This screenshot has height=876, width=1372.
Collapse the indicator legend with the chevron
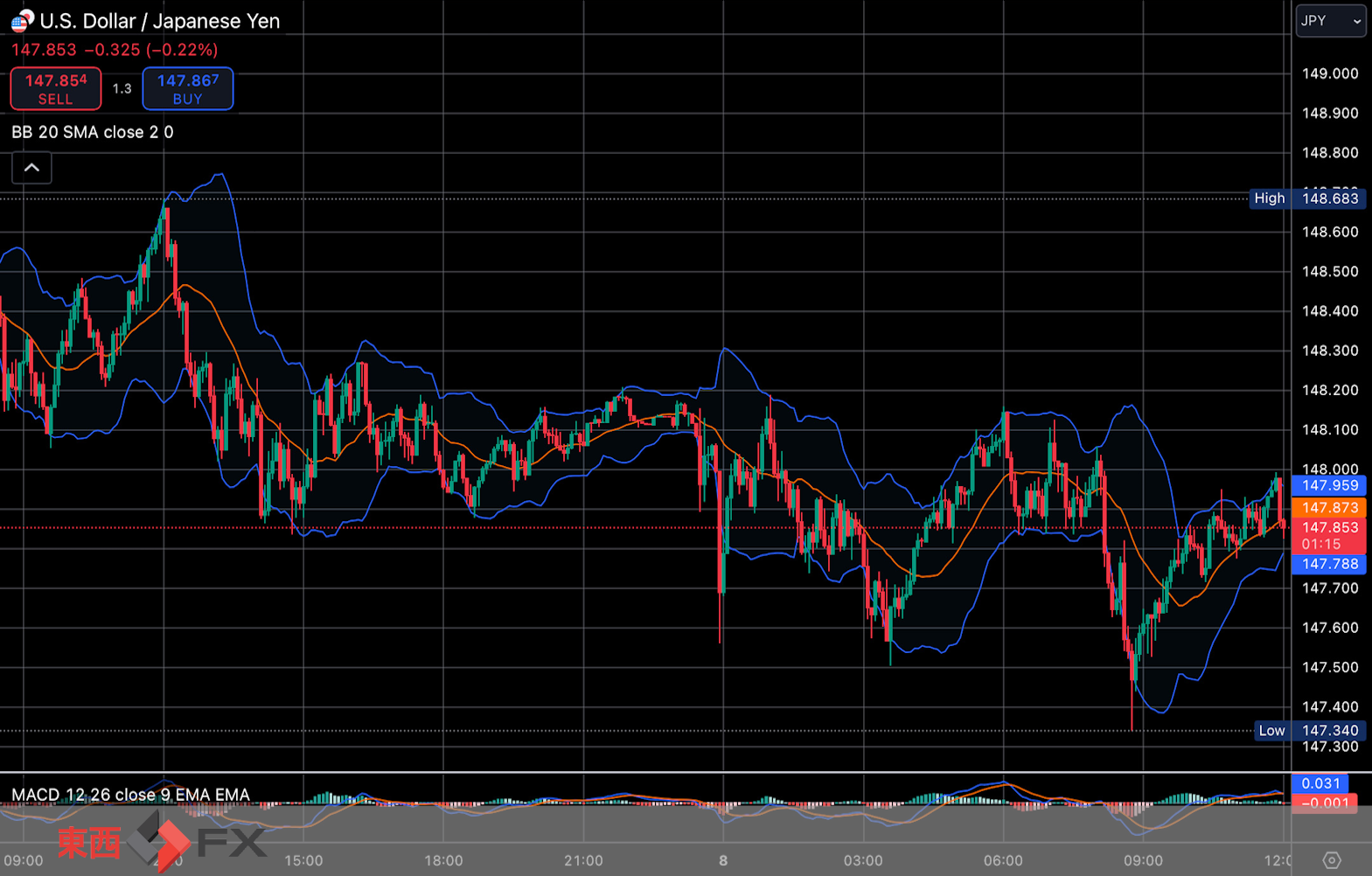[x=31, y=168]
